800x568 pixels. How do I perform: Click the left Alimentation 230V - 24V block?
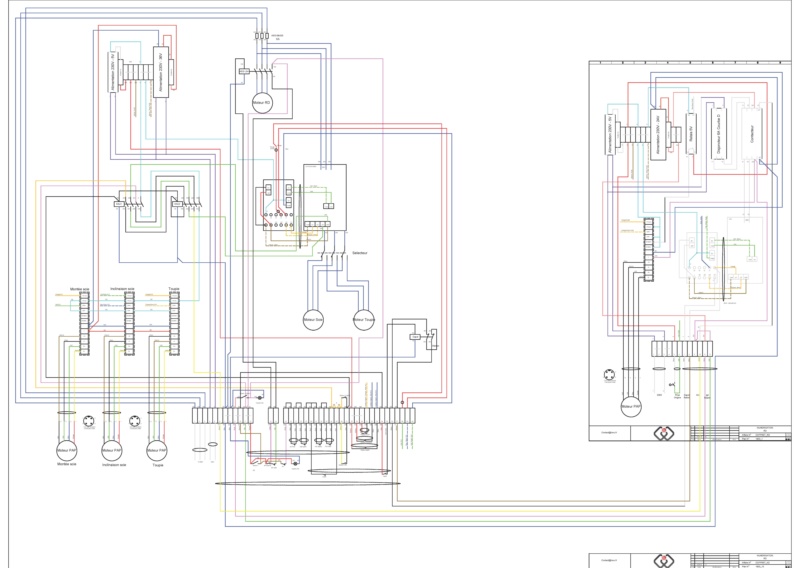(x=159, y=72)
